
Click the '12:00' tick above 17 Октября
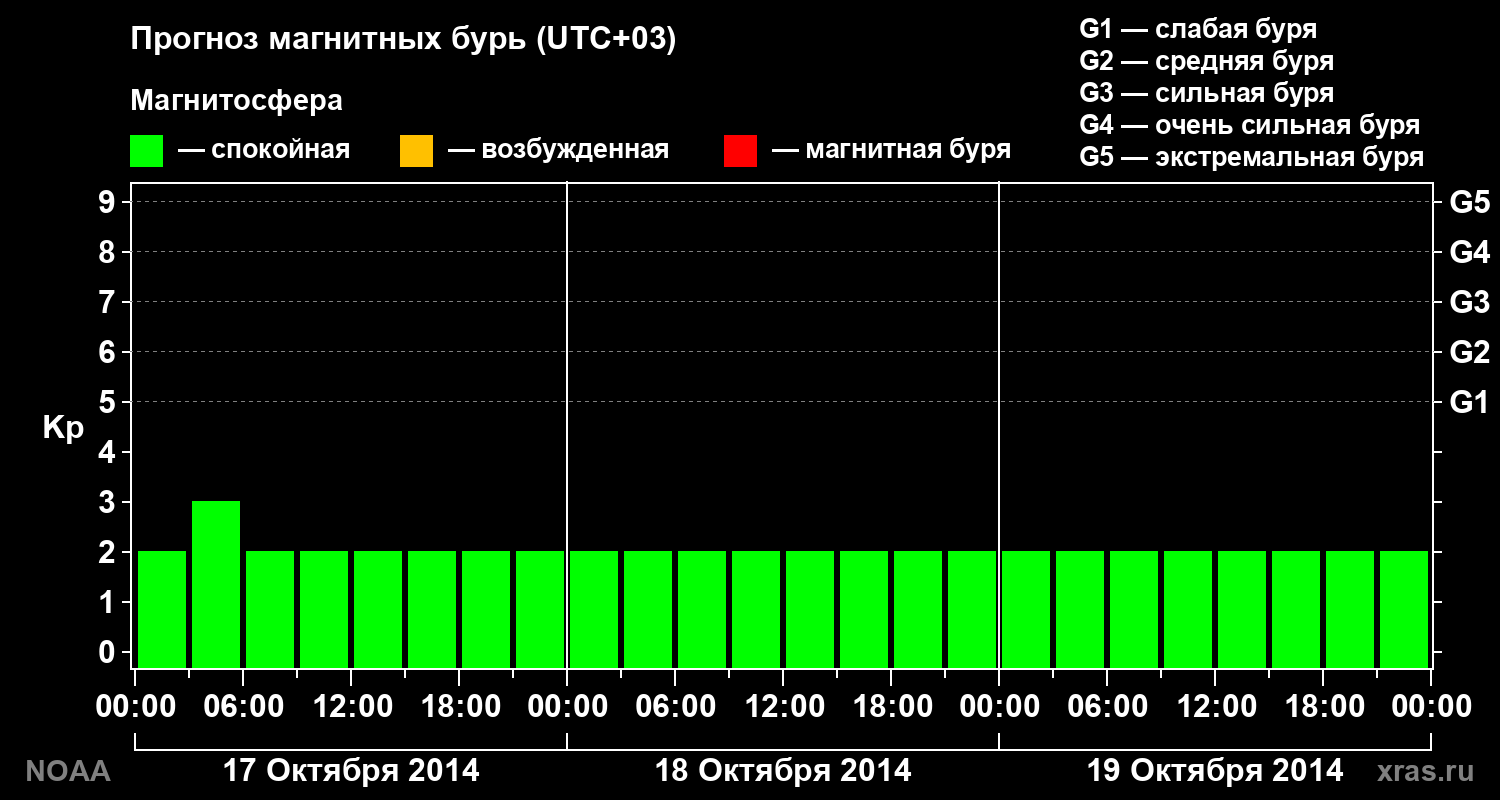351,707
